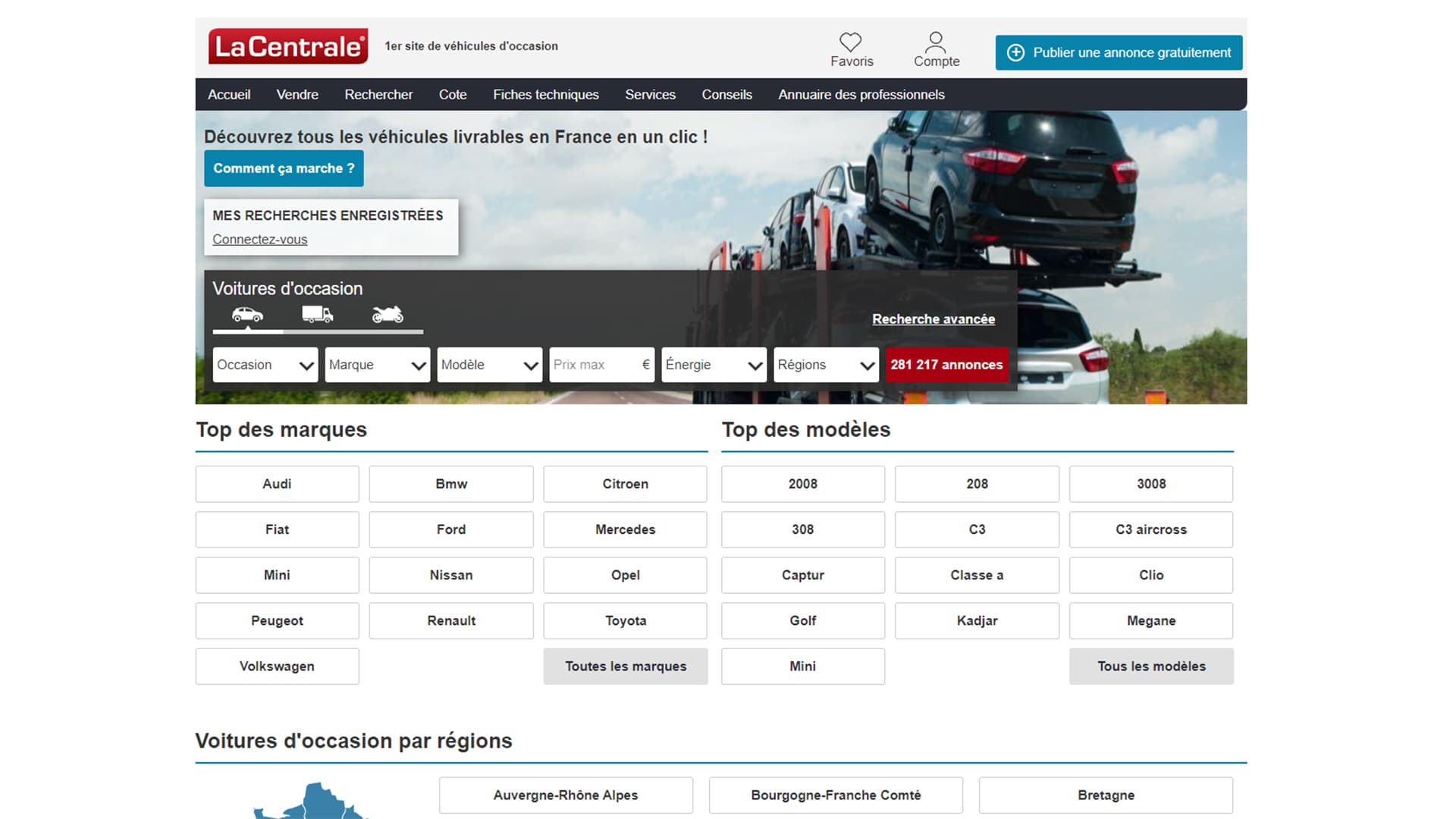Follow the Recherche avancée link
Image resolution: width=1456 pixels, height=819 pixels.
(933, 319)
